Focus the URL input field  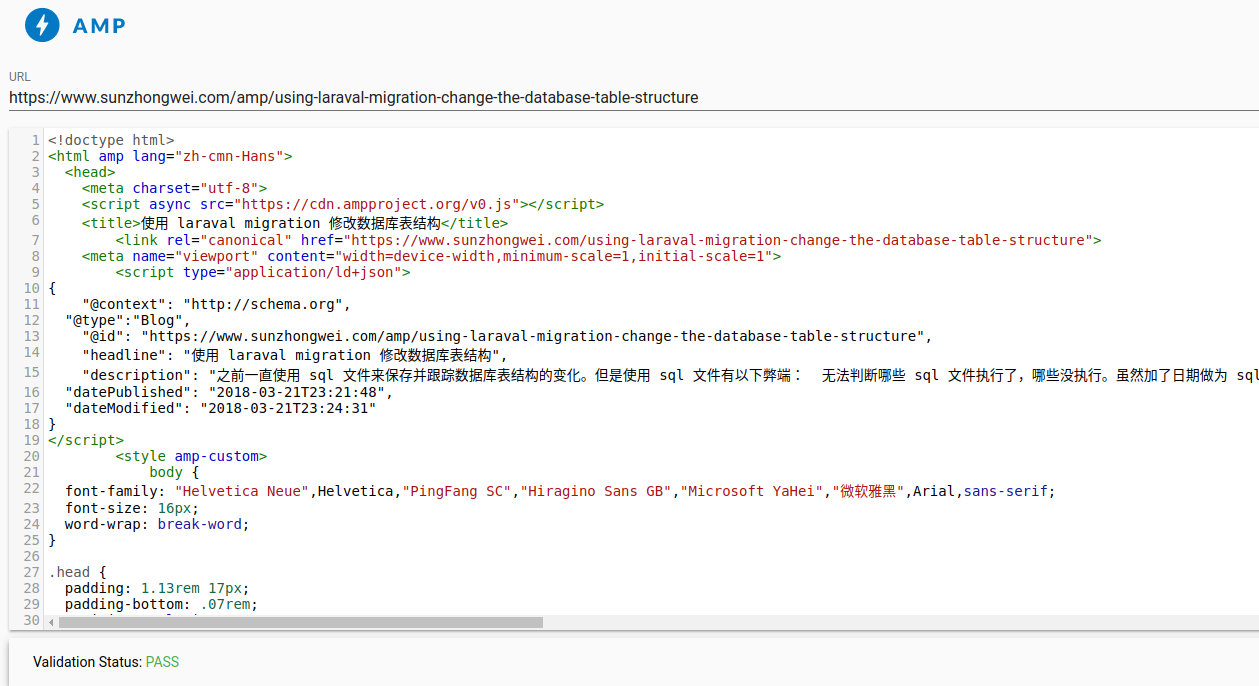coord(632,98)
